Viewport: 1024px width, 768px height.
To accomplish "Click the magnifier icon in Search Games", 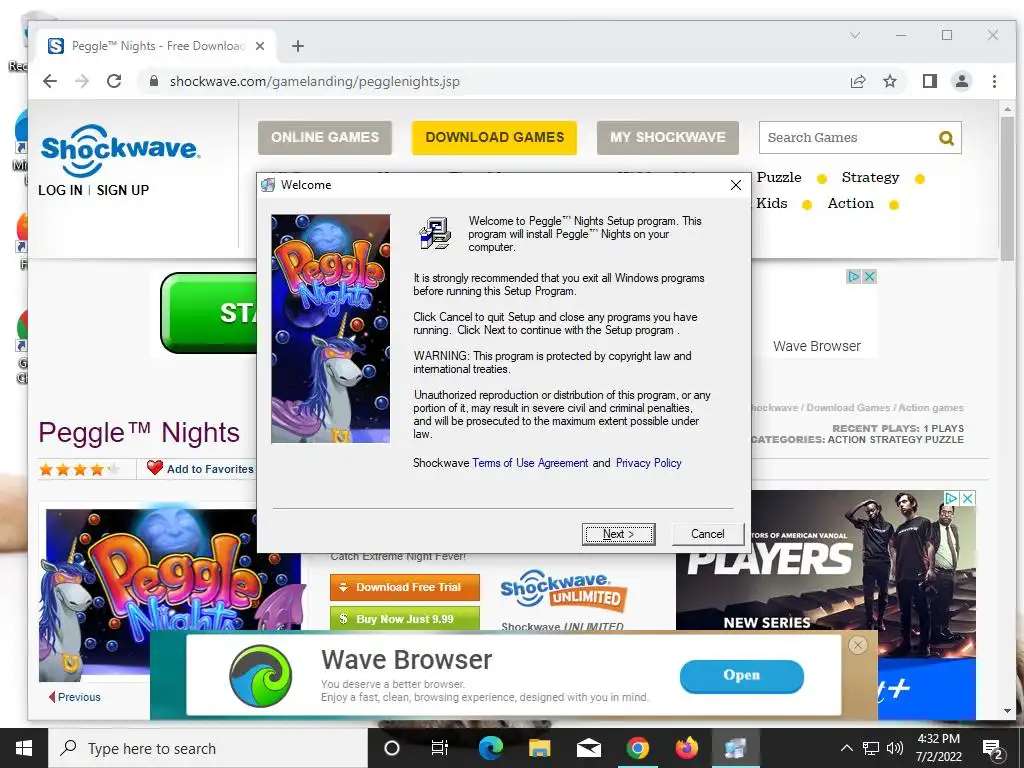I will [x=946, y=138].
